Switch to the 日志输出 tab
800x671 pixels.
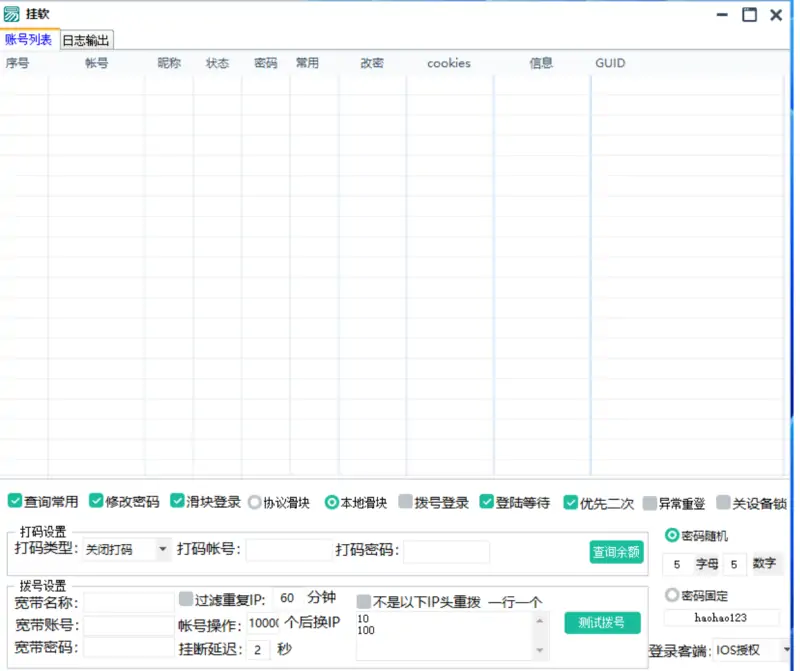(84, 40)
